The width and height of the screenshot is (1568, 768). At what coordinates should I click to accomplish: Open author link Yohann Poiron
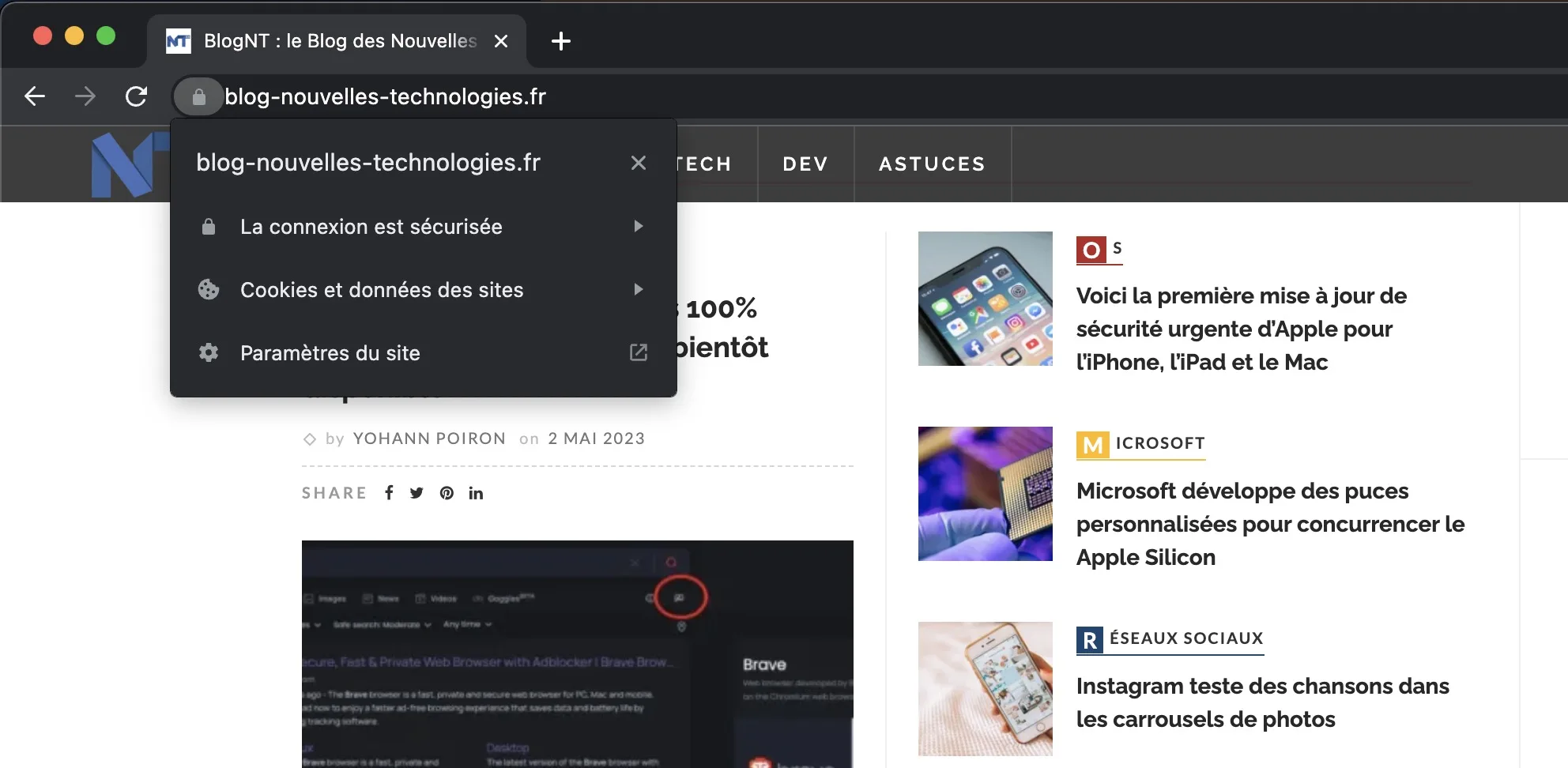pos(429,439)
